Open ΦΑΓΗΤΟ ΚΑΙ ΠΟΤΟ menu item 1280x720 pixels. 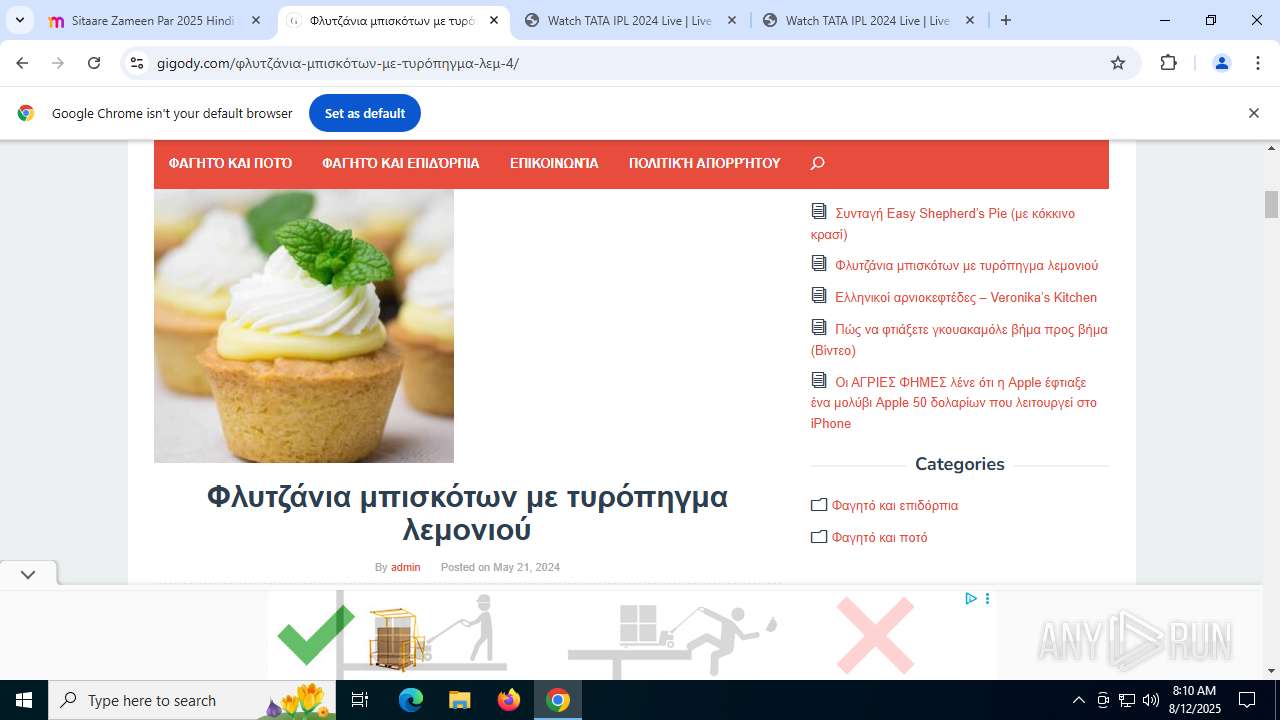tap(230, 163)
